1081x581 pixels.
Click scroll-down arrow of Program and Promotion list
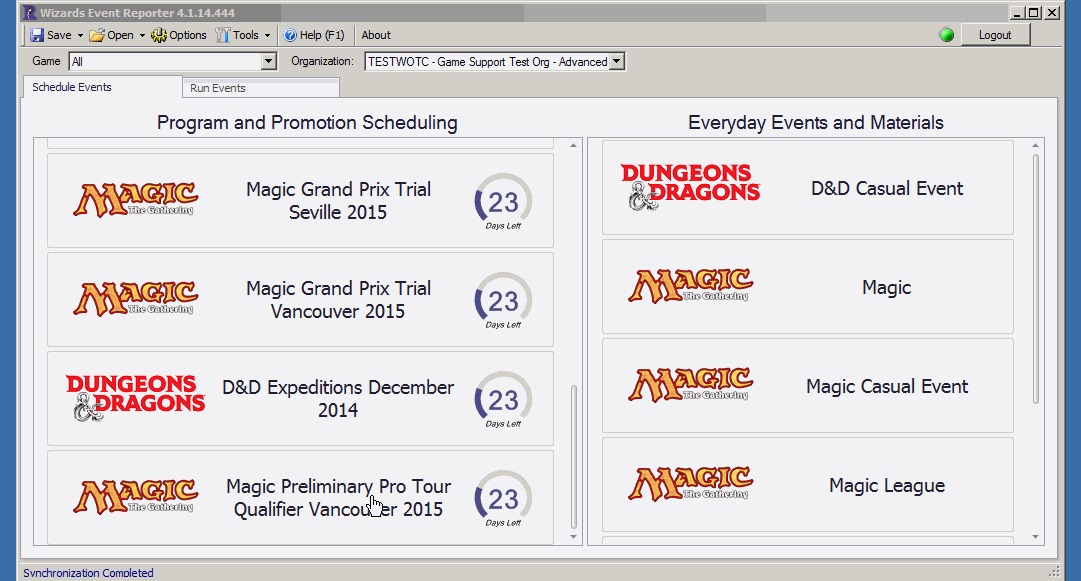click(574, 537)
